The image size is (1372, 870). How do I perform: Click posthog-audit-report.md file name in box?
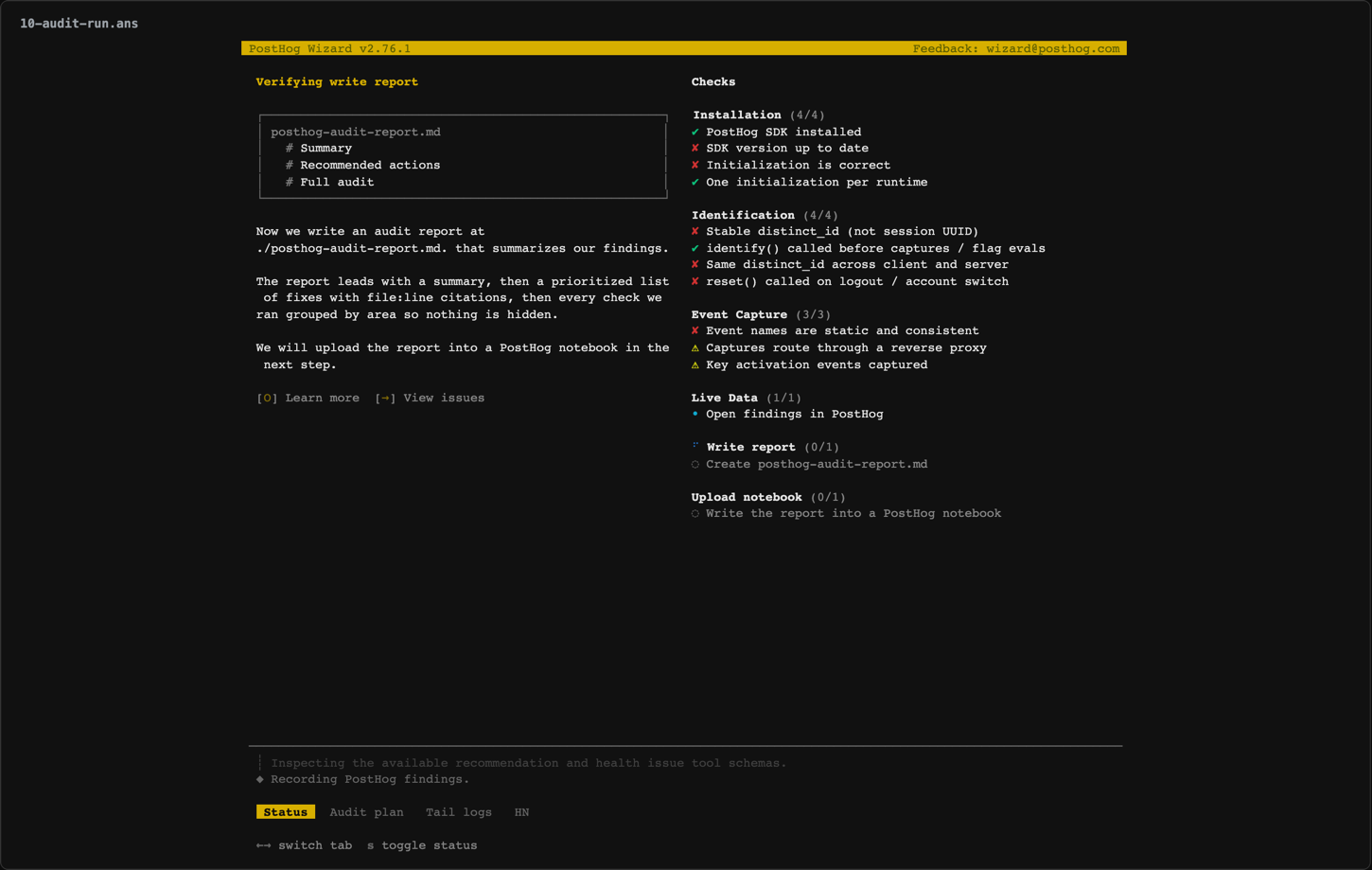[x=356, y=132]
